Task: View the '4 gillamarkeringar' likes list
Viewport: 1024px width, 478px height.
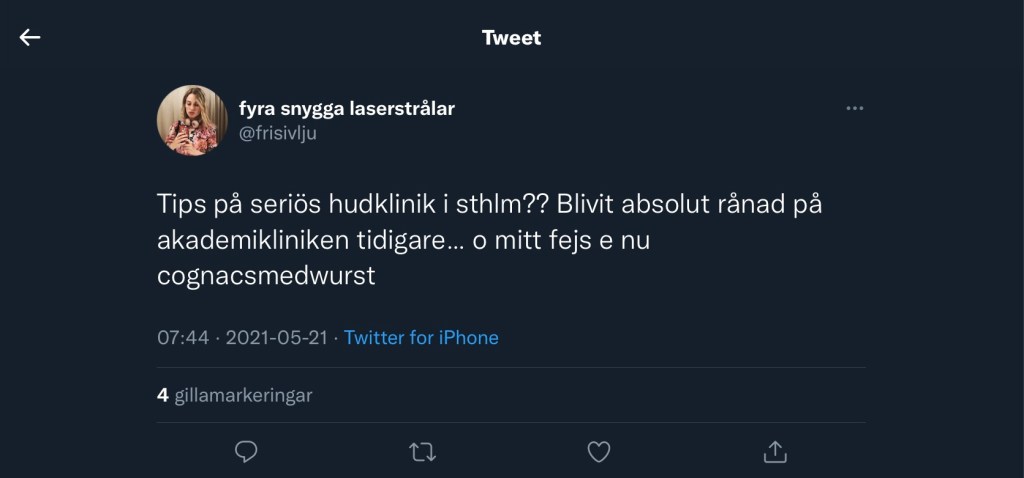Action: click(235, 395)
